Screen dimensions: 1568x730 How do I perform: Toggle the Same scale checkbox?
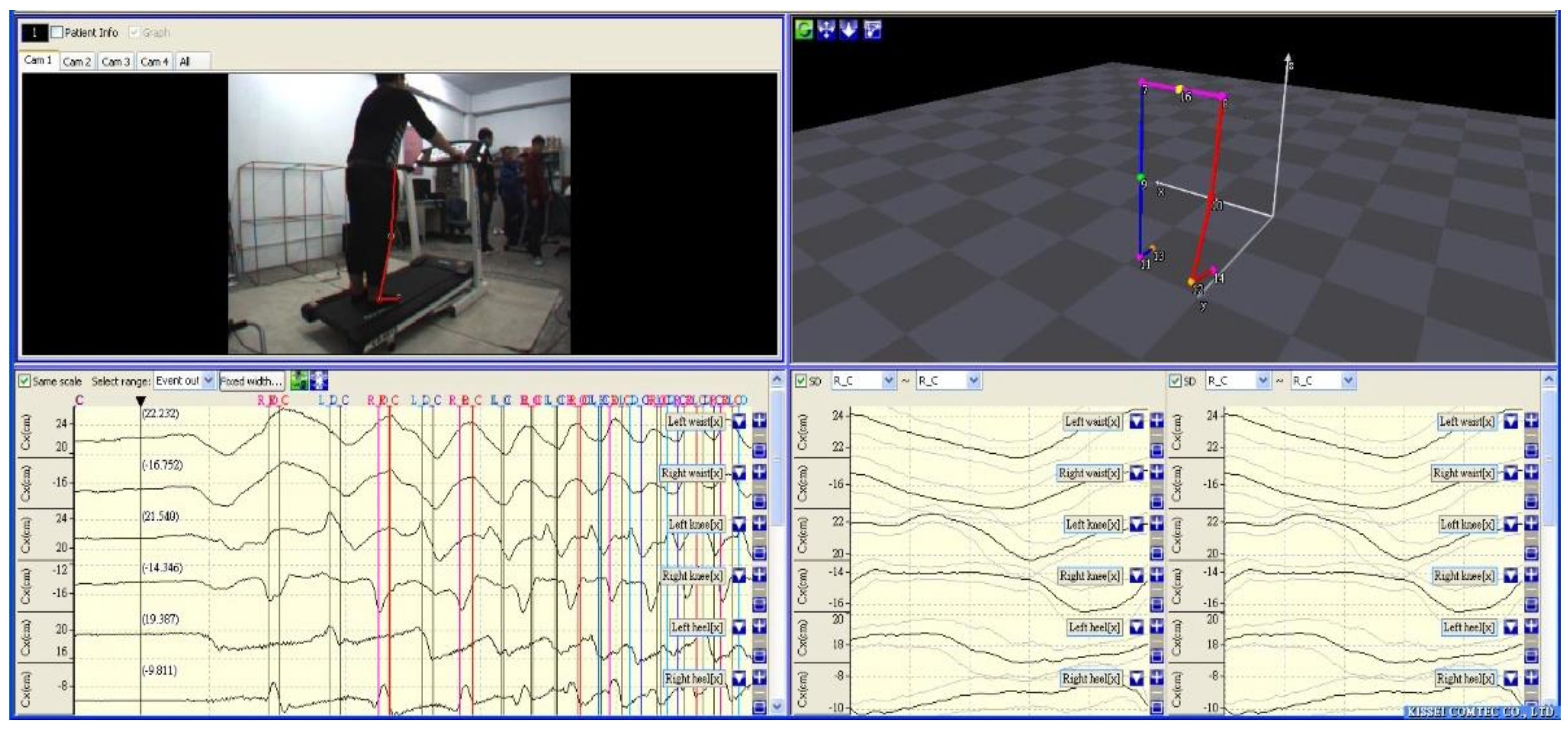click(24, 381)
